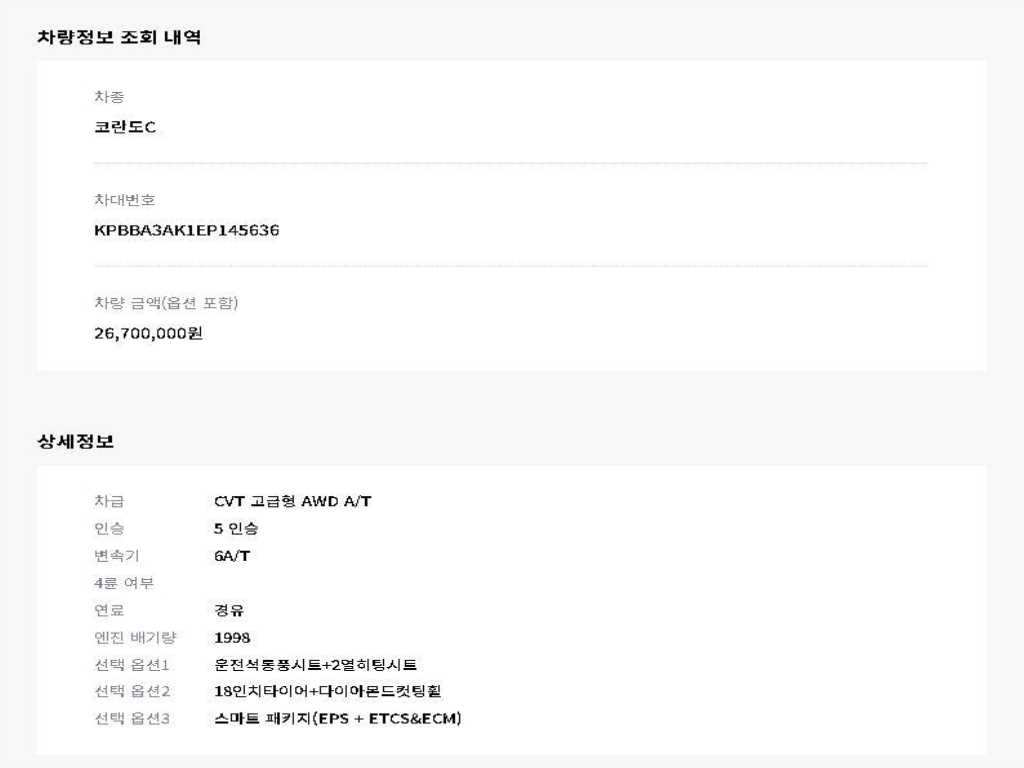Image resolution: width=1024 pixels, height=768 pixels.
Task: Select CVT 고급형 AWD A/T grade value
Action: click(293, 501)
